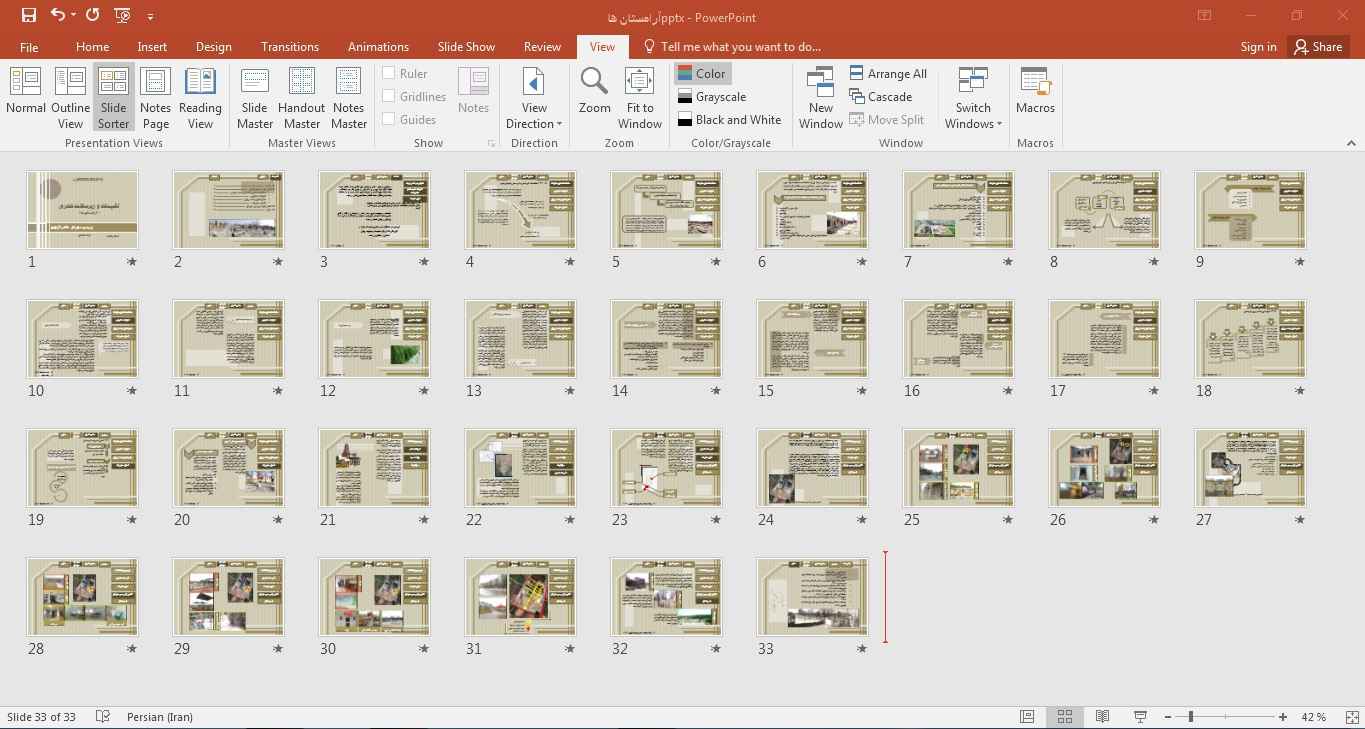Open the Slide Master view
Viewport: 1365px width, 729px height.
255,96
